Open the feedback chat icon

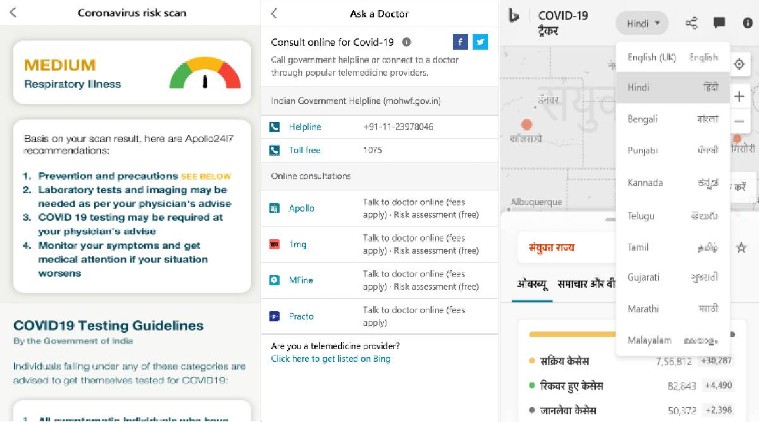pyautogui.click(x=719, y=22)
